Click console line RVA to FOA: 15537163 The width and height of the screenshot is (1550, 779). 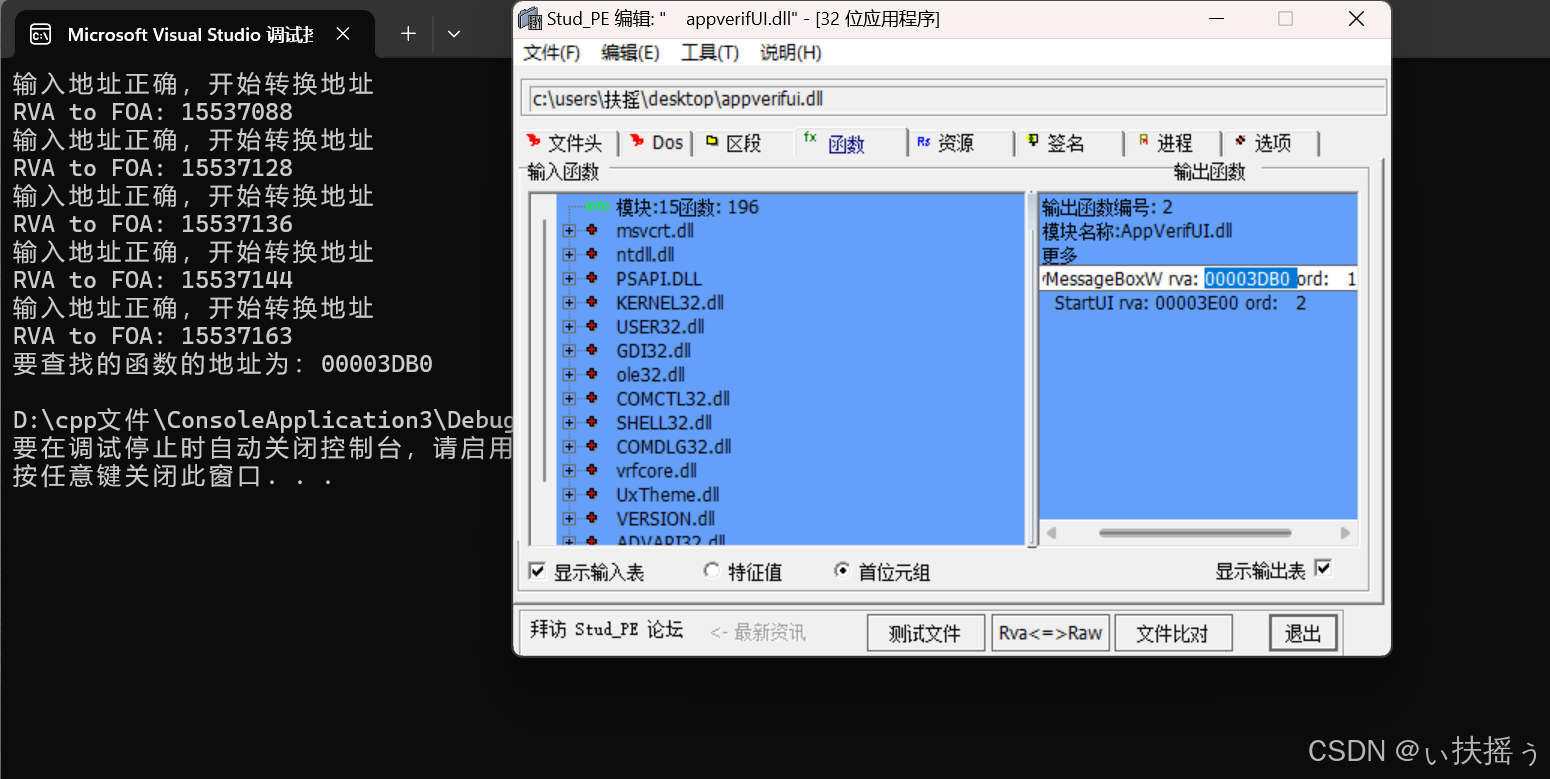point(153,336)
